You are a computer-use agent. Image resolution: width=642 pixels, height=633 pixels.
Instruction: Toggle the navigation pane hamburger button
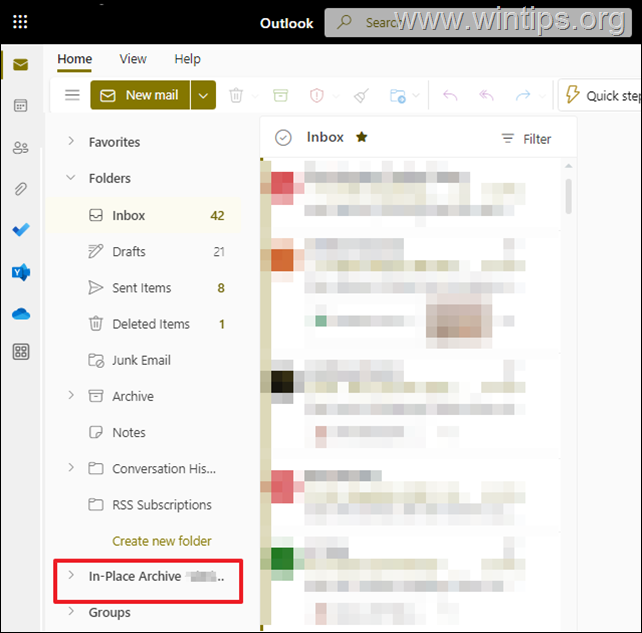coord(72,95)
